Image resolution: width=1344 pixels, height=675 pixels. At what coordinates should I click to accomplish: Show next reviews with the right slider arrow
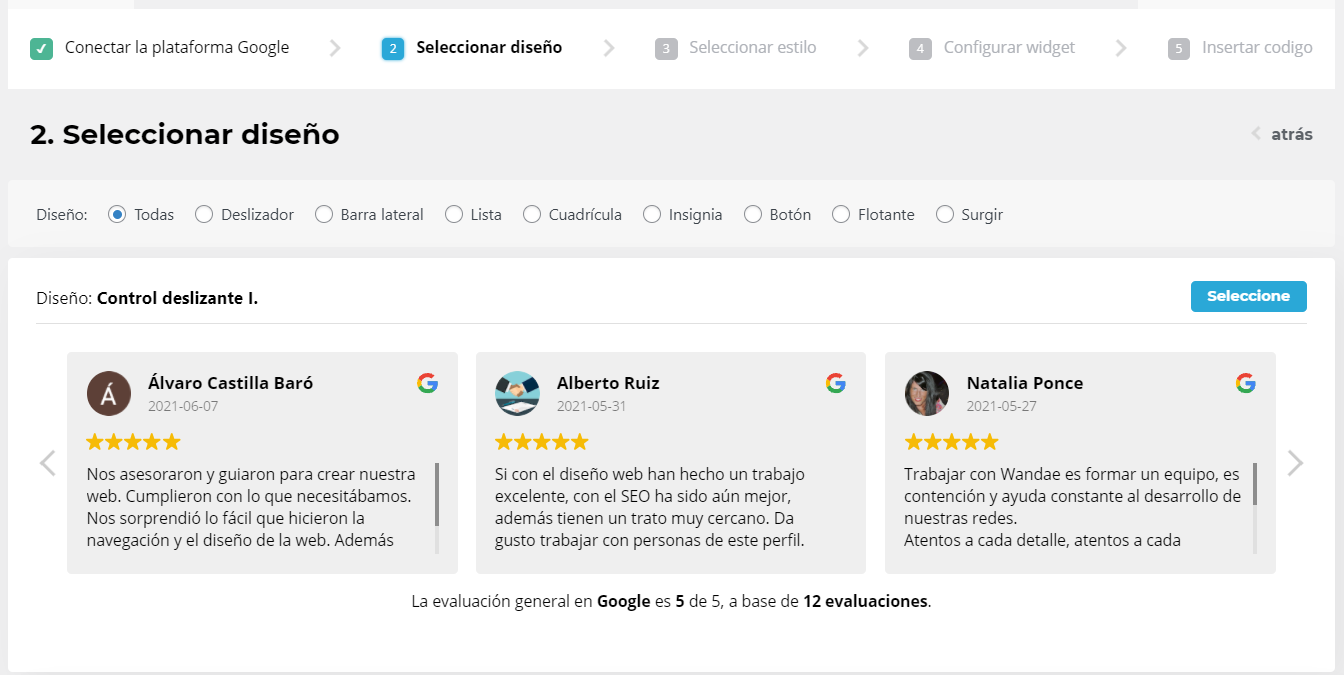click(x=1295, y=463)
